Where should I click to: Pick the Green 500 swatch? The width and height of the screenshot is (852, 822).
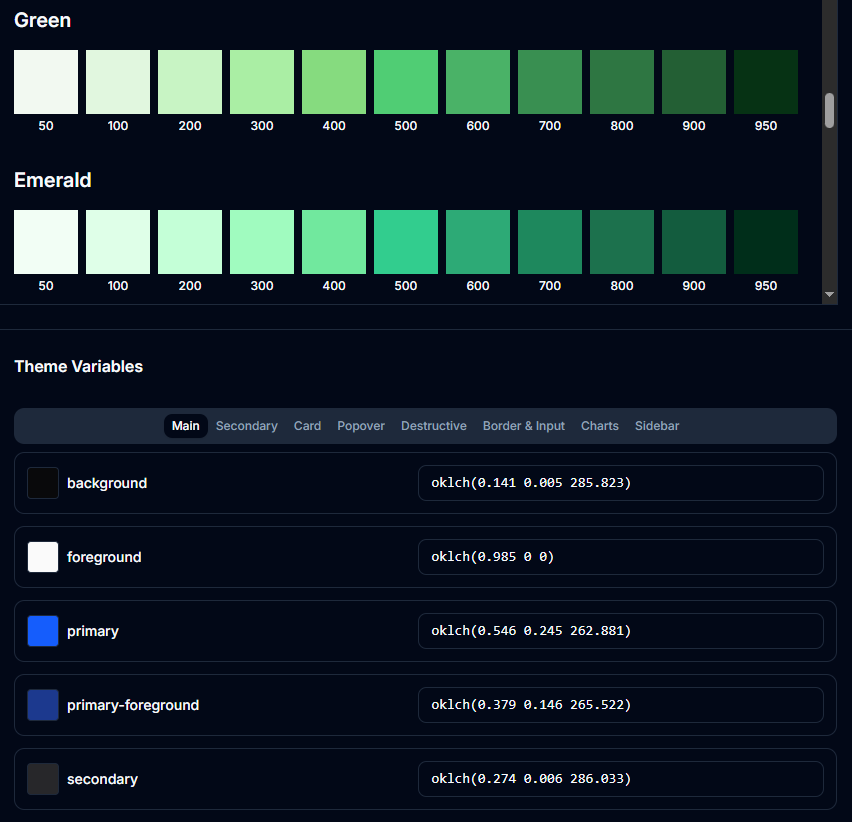[x=406, y=82]
